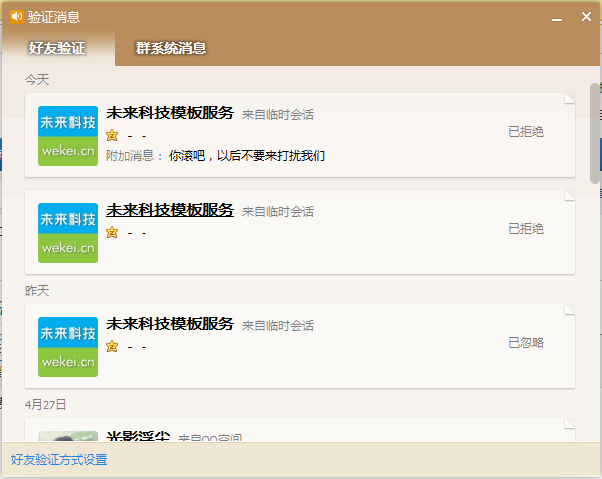Screen dimensions: 602x479
Task: Click 来自临时会话 label in the 已忽略 card
Action: pyautogui.click(x=278, y=325)
